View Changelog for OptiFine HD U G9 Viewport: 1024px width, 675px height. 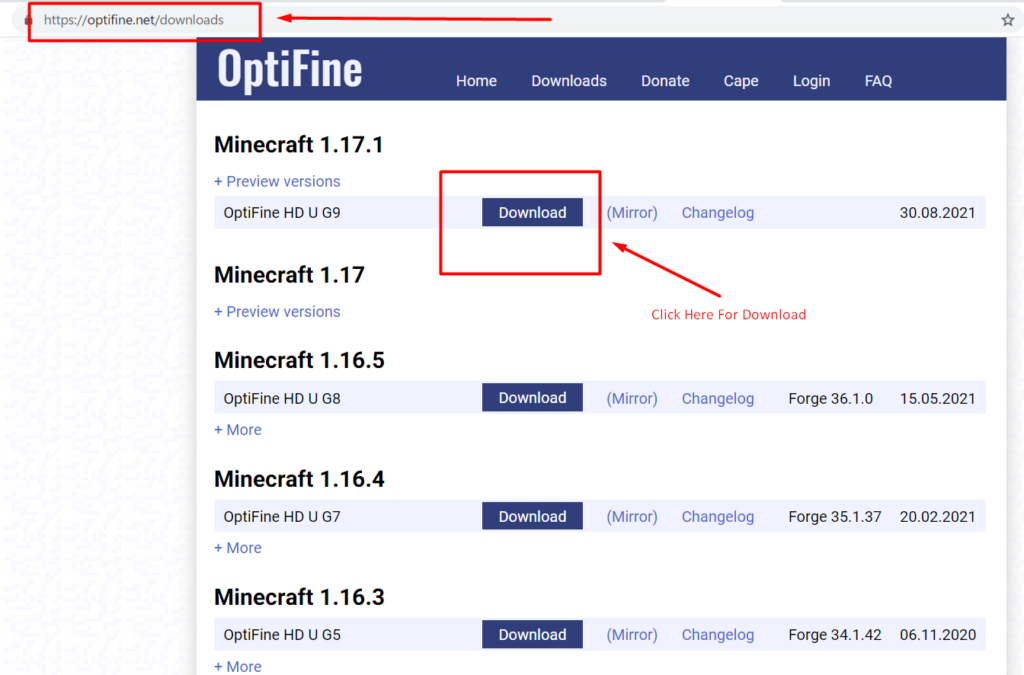point(718,213)
